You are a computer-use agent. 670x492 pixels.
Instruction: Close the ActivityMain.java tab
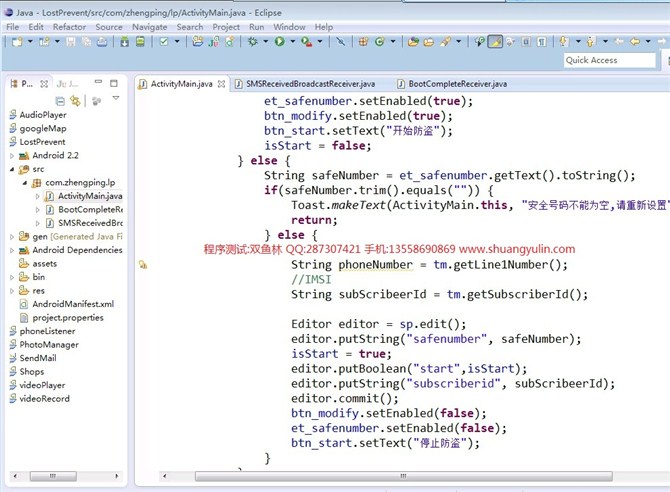[221, 84]
